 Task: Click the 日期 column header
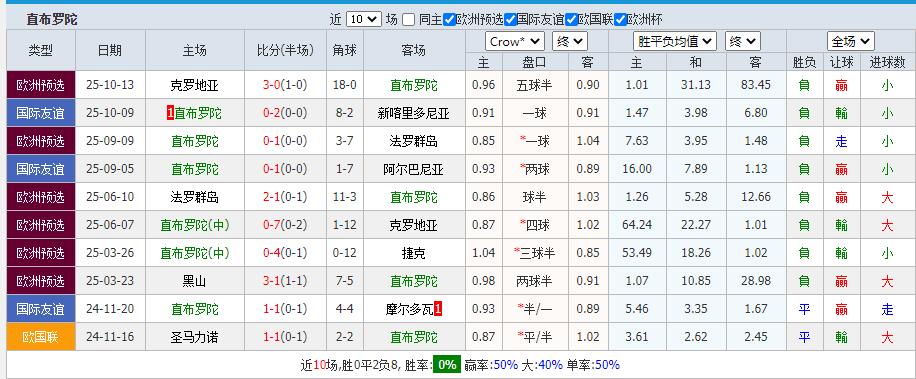(110, 50)
